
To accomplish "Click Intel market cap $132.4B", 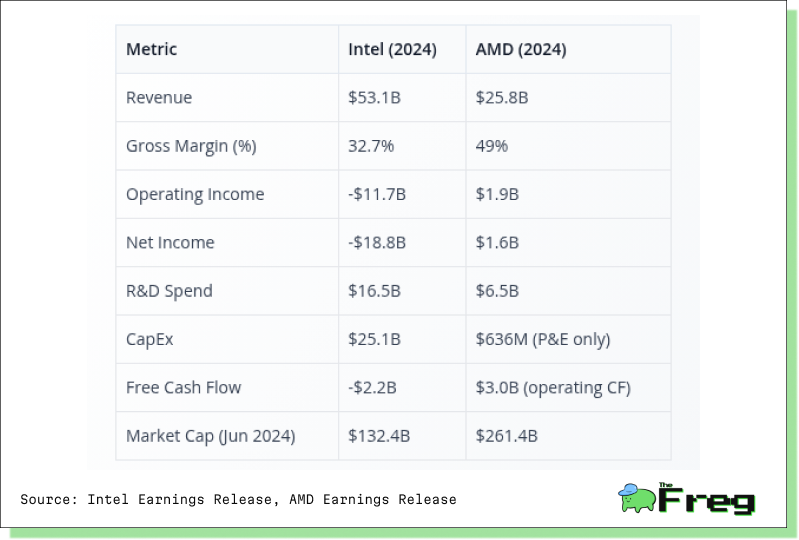I will pyautogui.click(x=379, y=436).
